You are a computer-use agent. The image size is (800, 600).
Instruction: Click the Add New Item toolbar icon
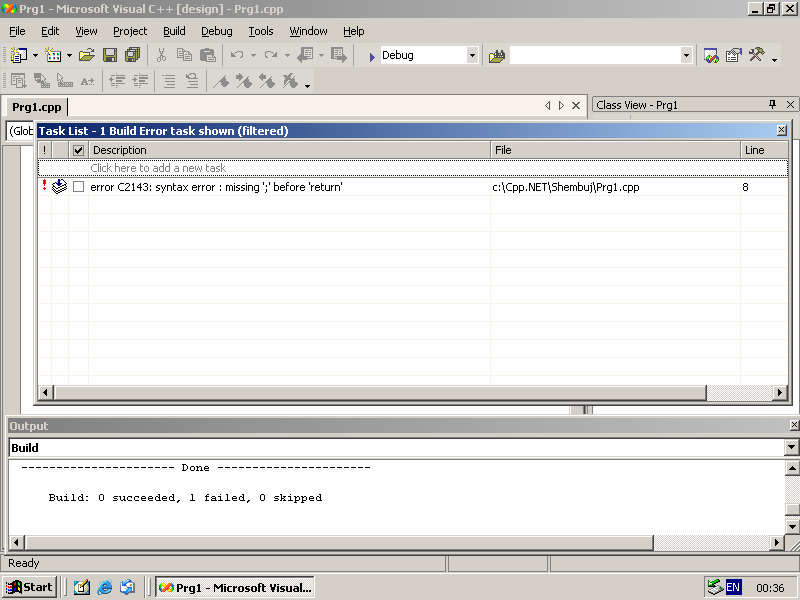coord(53,55)
